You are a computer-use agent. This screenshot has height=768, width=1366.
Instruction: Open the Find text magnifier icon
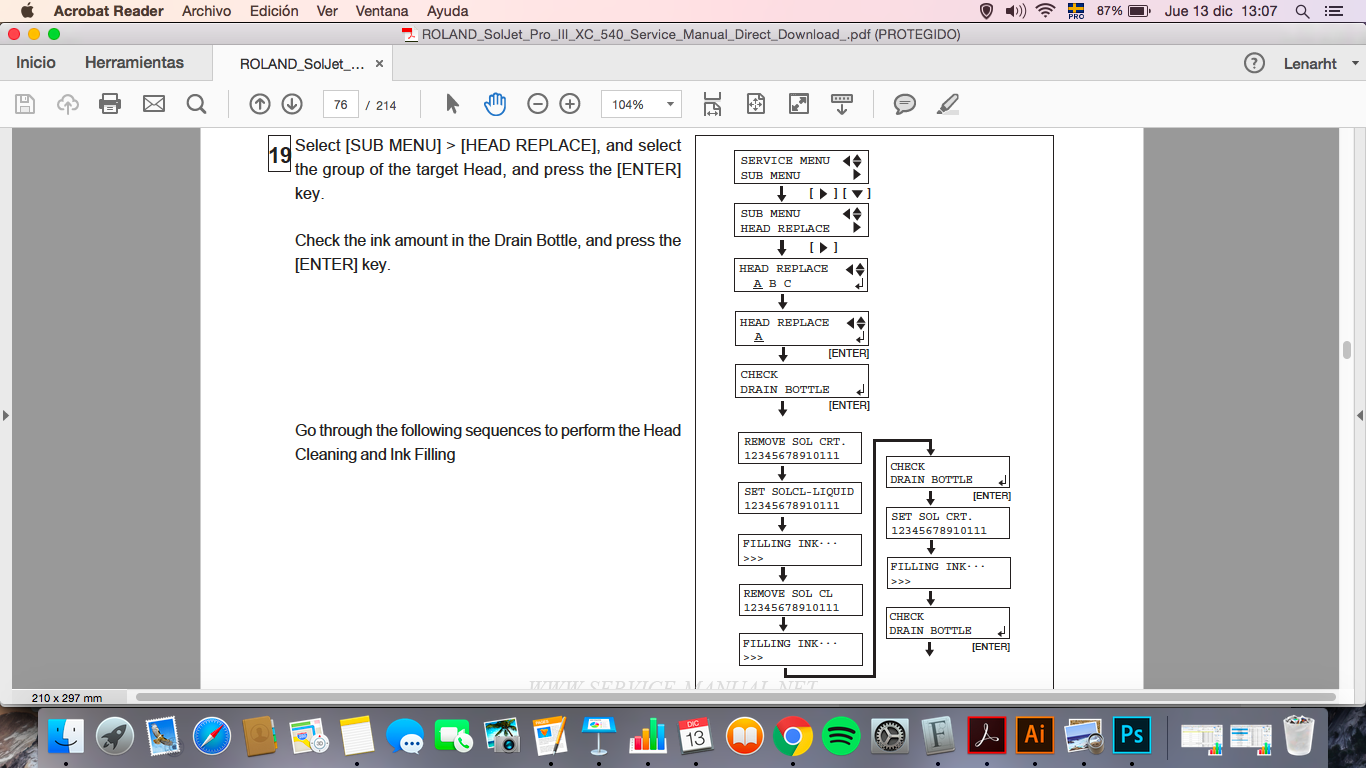click(x=196, y=104)
